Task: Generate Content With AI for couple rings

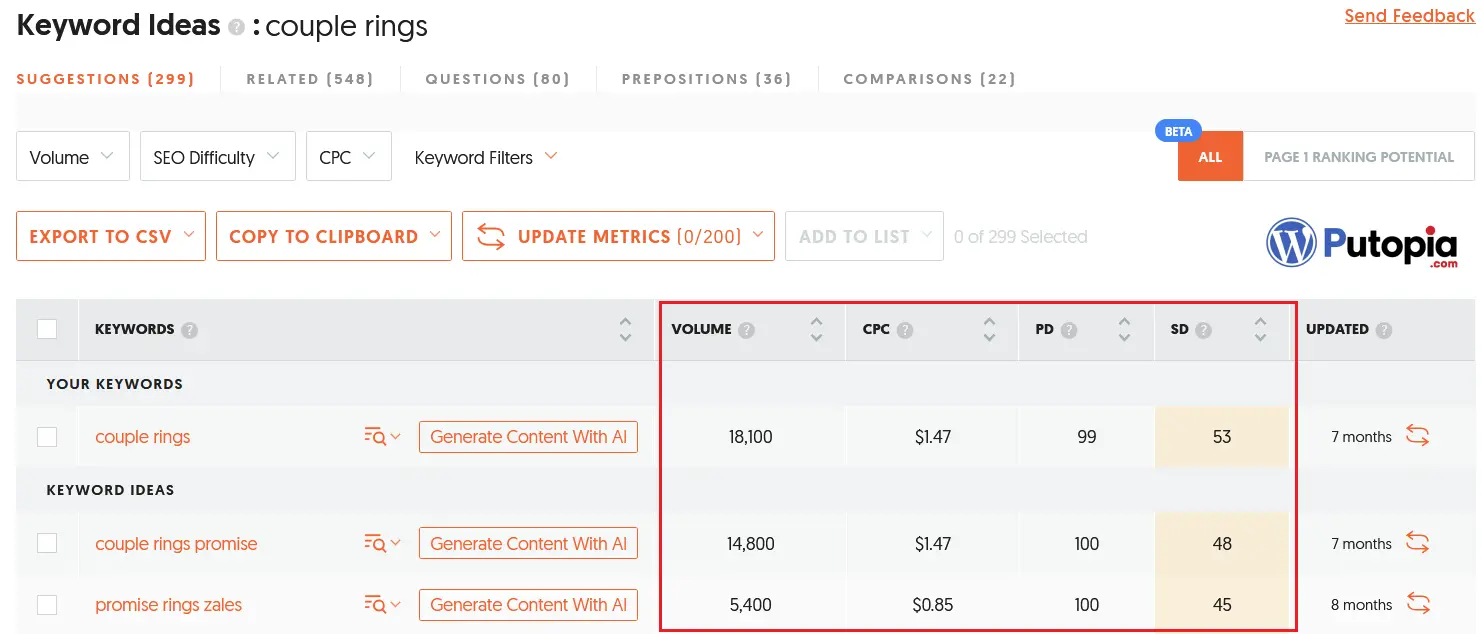Action: tap(528, 437)
